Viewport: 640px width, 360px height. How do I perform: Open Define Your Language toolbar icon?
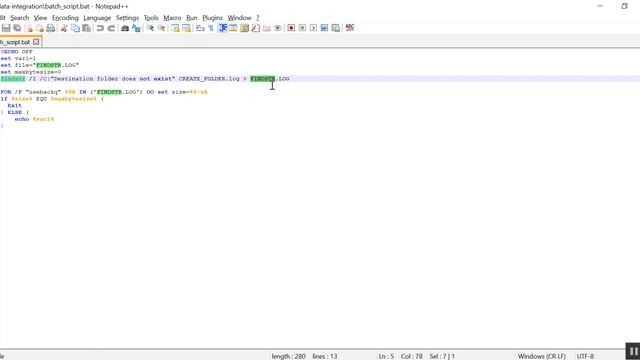point(233,28)
